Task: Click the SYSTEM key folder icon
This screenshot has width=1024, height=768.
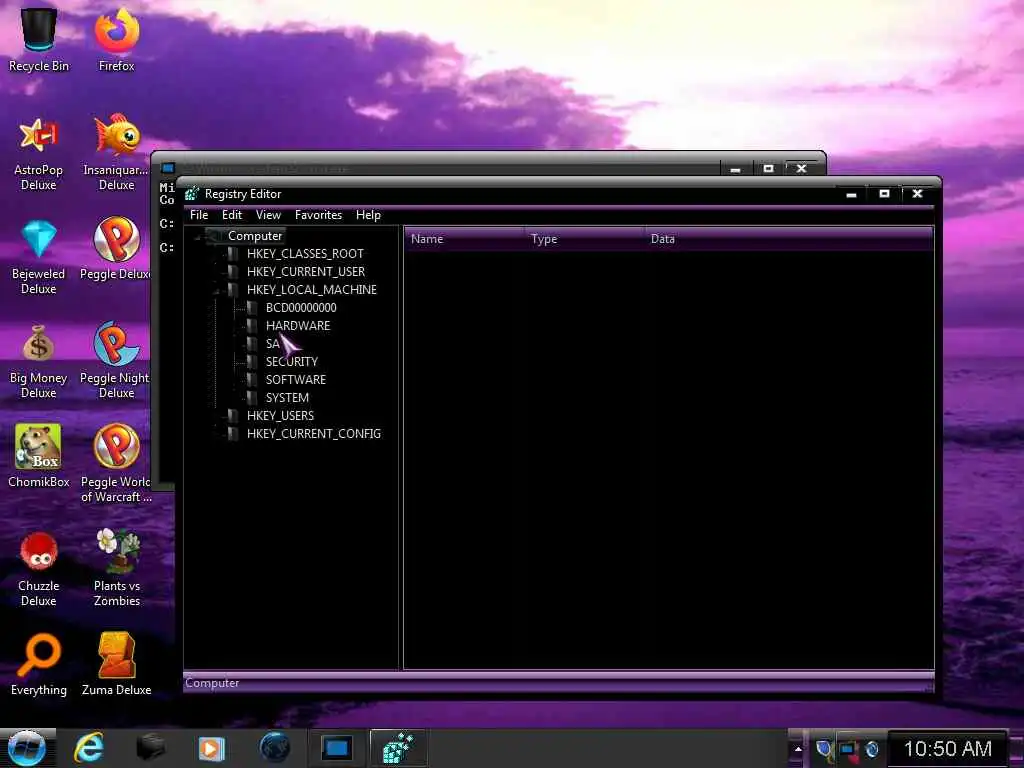Action: (x=251, y=397)
